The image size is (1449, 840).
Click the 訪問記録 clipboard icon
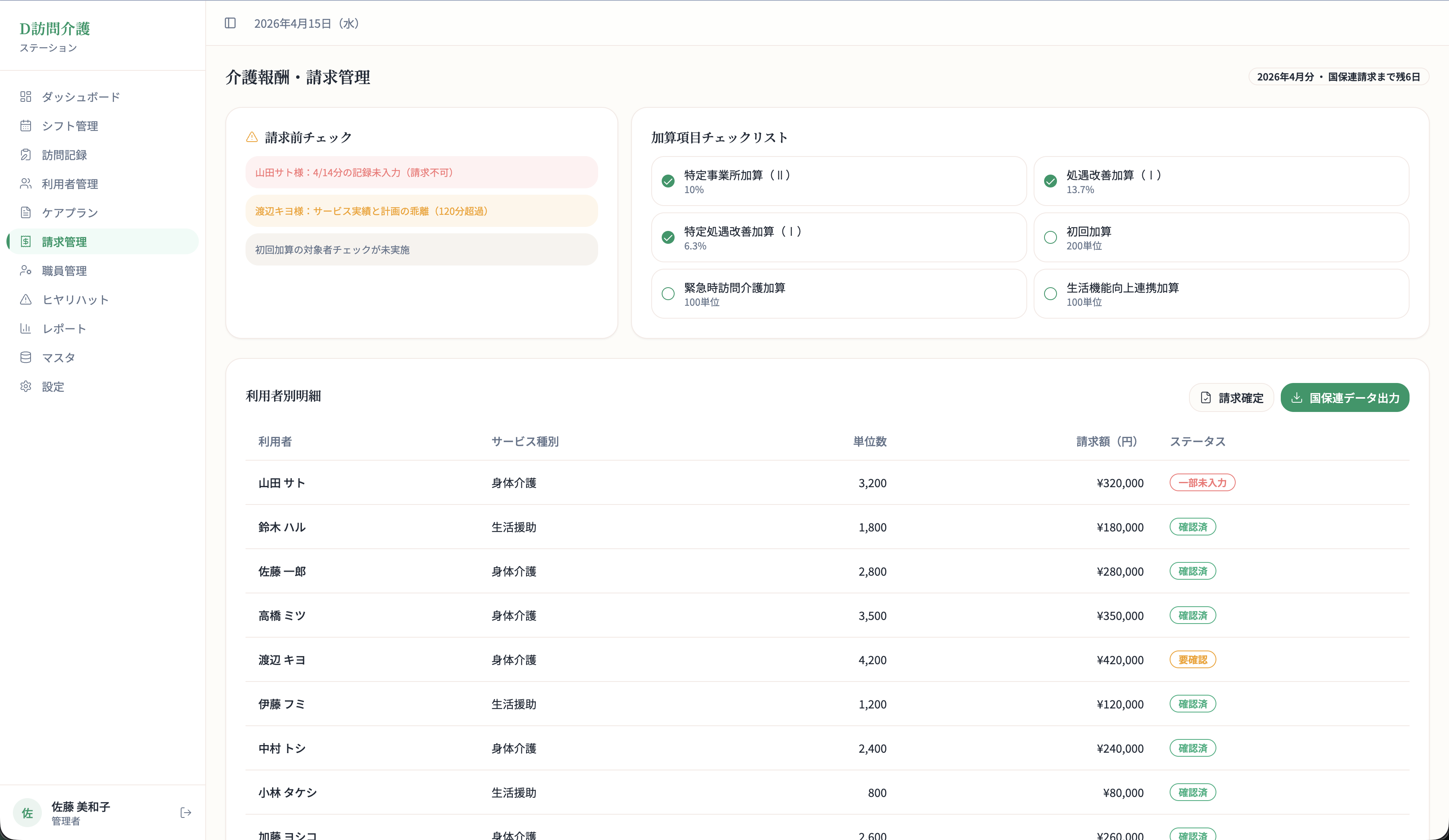point(26,154)
